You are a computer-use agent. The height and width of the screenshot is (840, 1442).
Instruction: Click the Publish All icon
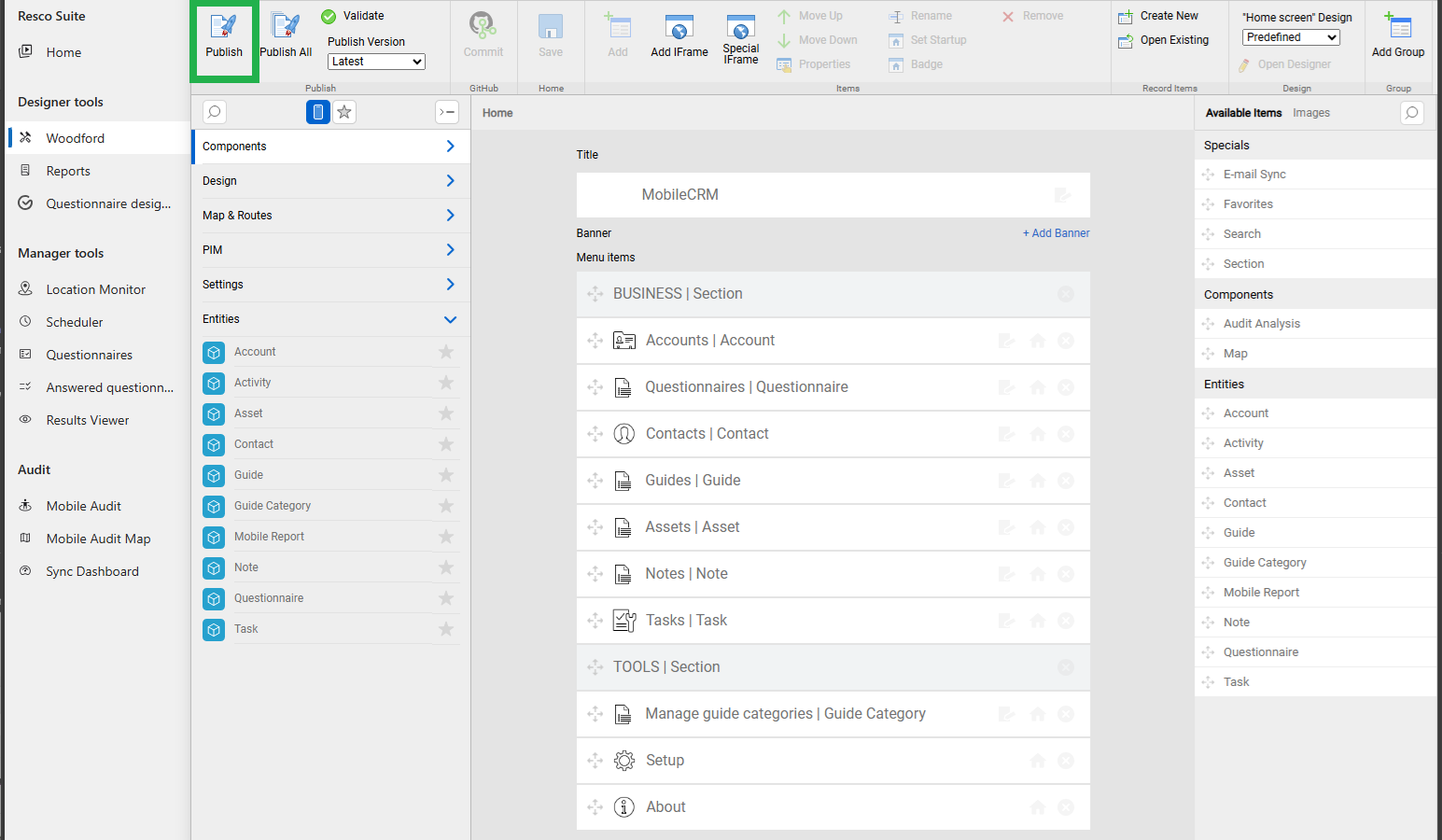click(x=286, y=27)
